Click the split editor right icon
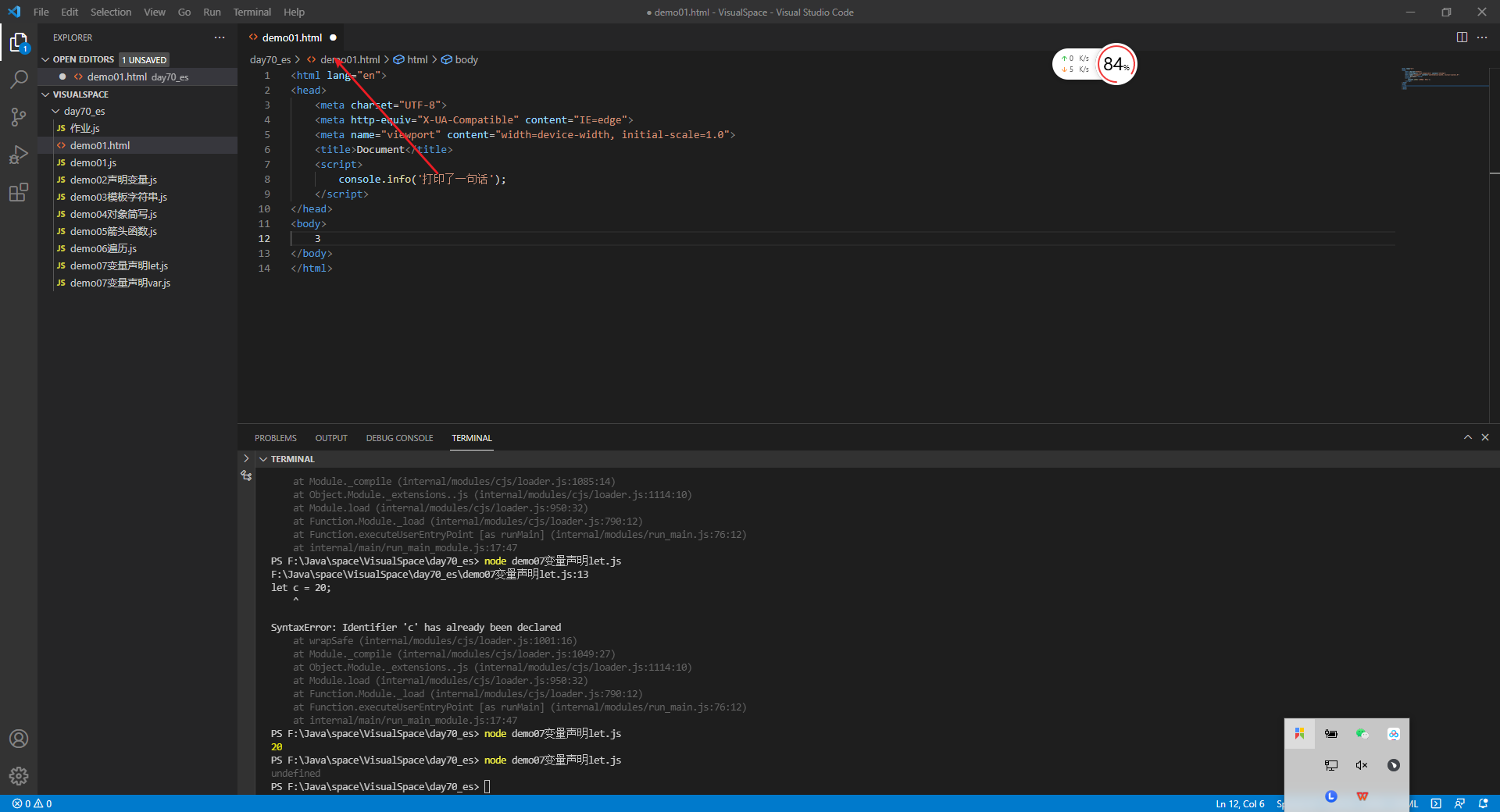1500x812 pixels. pos(1462,37)
